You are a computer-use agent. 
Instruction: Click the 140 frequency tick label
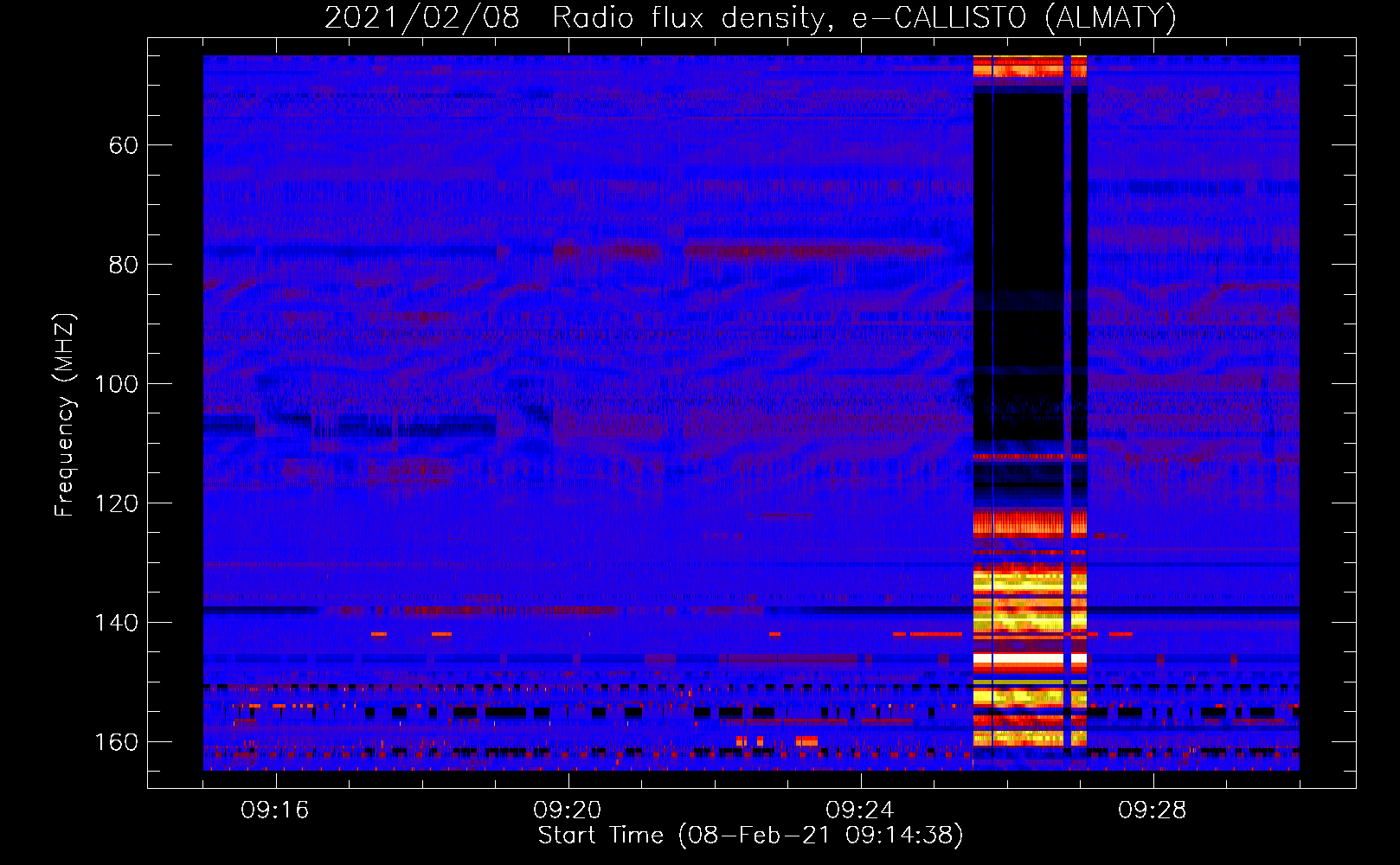116,623
